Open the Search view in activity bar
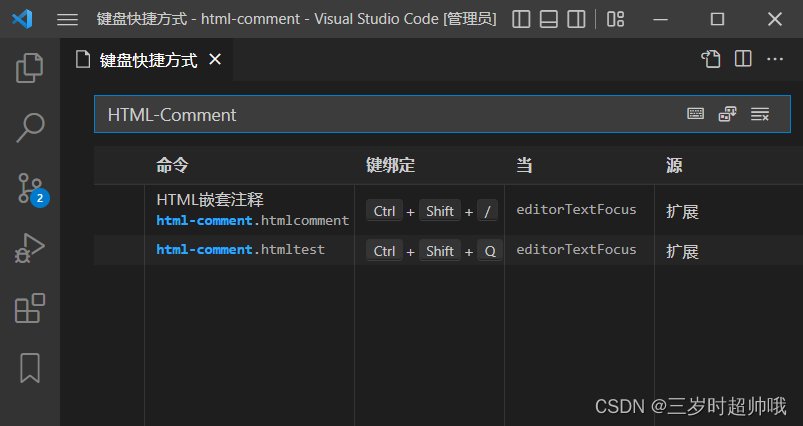This screenshot has height=426, width=803. (x=30, y=127)
